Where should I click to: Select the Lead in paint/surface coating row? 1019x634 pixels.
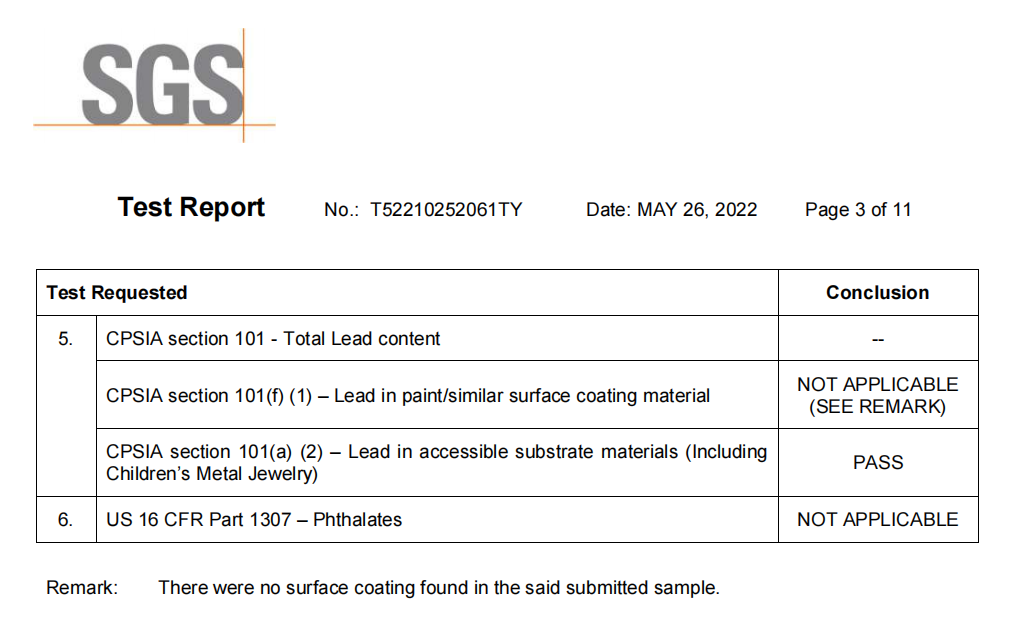point(408,396)
